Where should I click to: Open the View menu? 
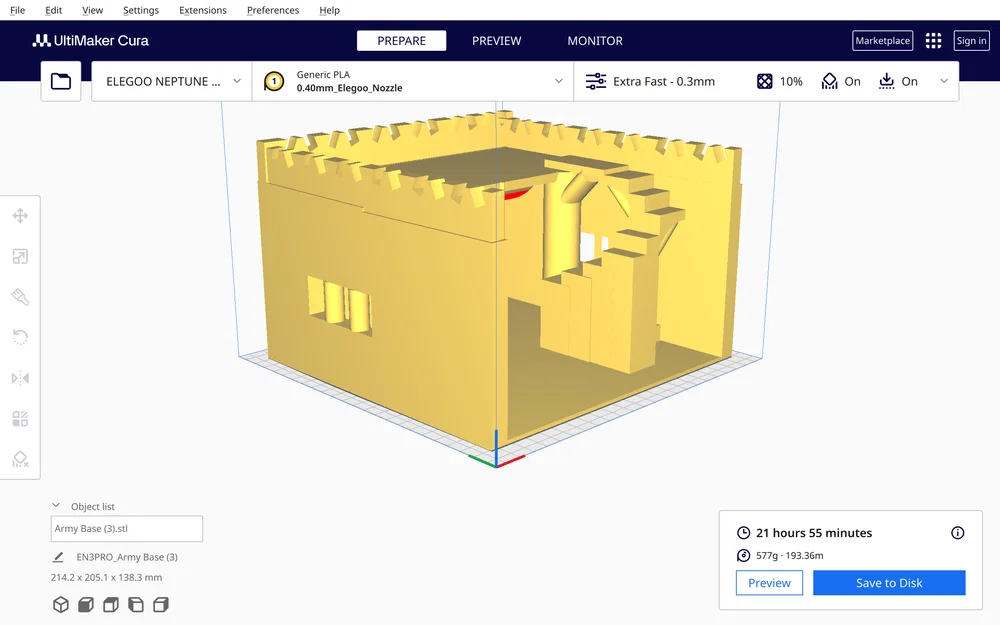(92, 10)
